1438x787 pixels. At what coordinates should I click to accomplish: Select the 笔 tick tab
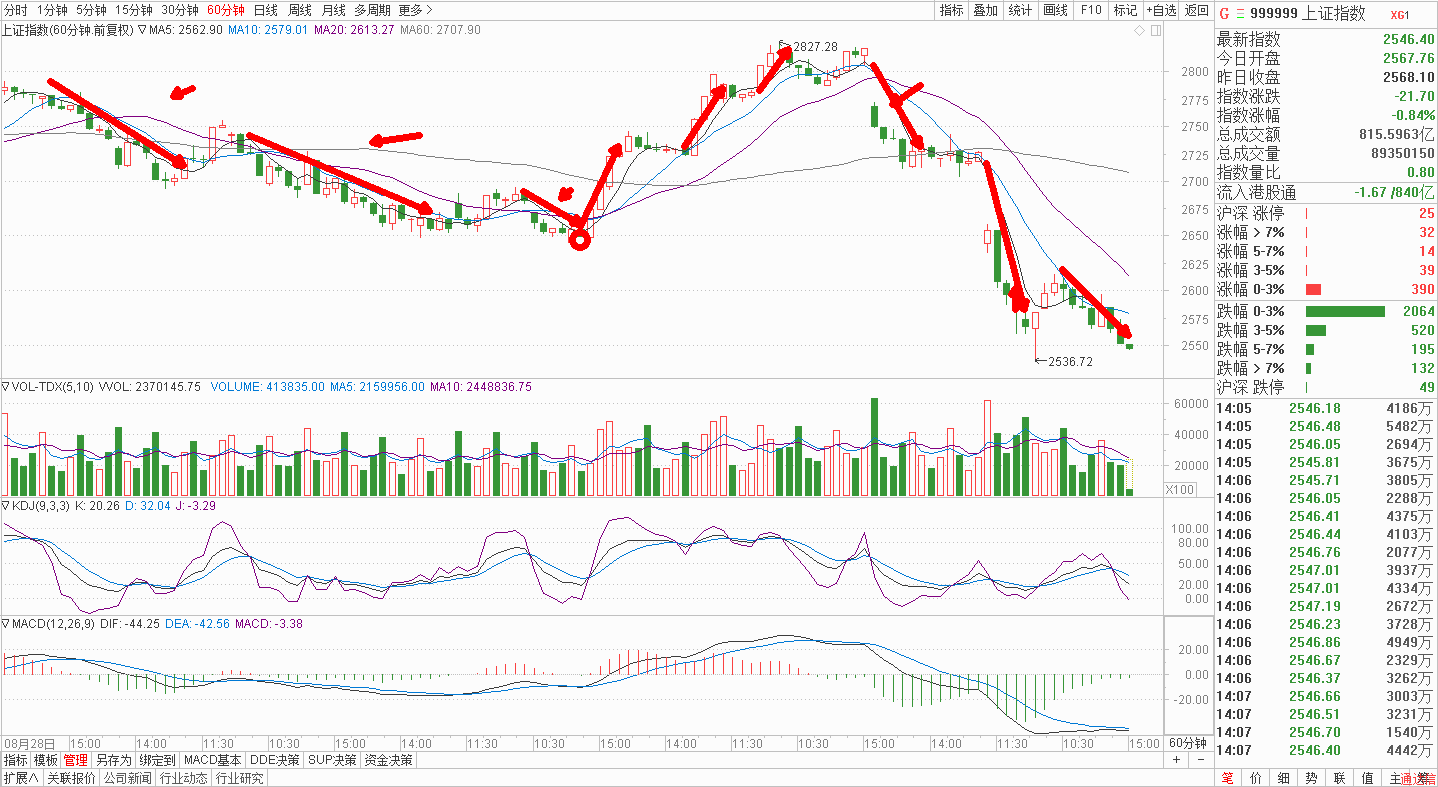1227,778
